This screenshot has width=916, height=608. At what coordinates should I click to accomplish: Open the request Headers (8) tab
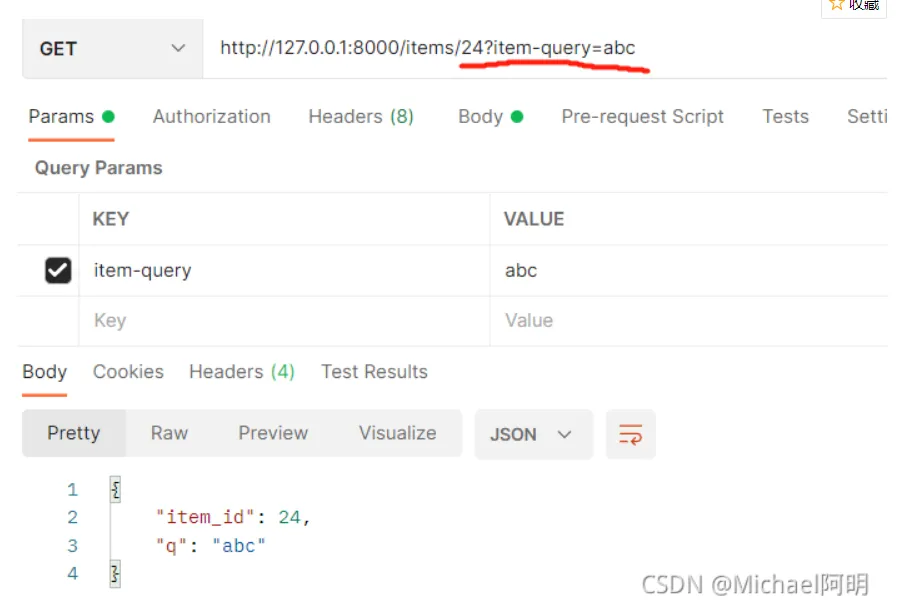(361, 117)
